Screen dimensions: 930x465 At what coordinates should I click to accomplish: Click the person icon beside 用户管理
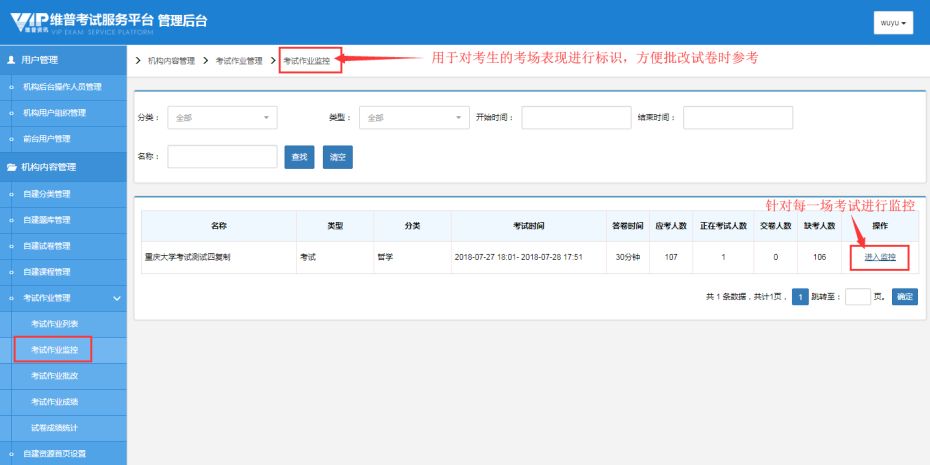point(11,60)
